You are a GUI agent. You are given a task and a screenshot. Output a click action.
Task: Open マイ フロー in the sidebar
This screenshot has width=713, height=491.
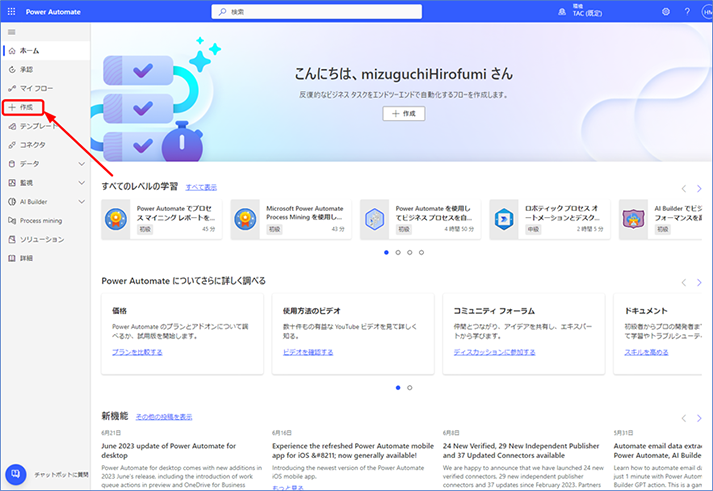pos(45,88)
